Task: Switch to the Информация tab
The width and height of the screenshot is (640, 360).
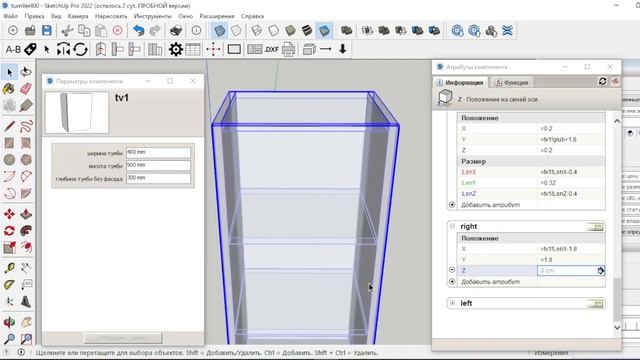Action: pos(460,82)
